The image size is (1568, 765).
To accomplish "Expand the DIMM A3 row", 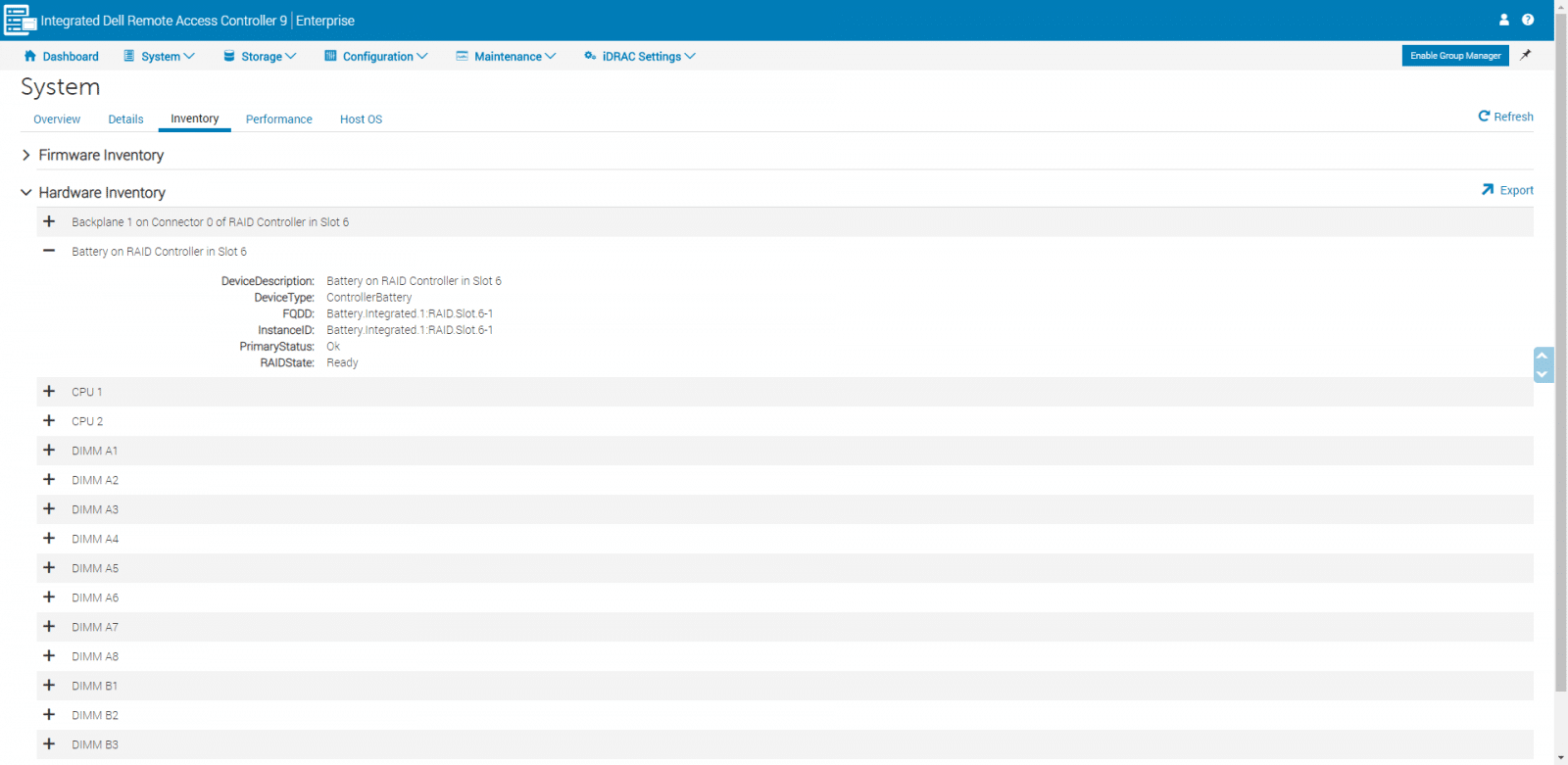I will click(x=49, y=508).
